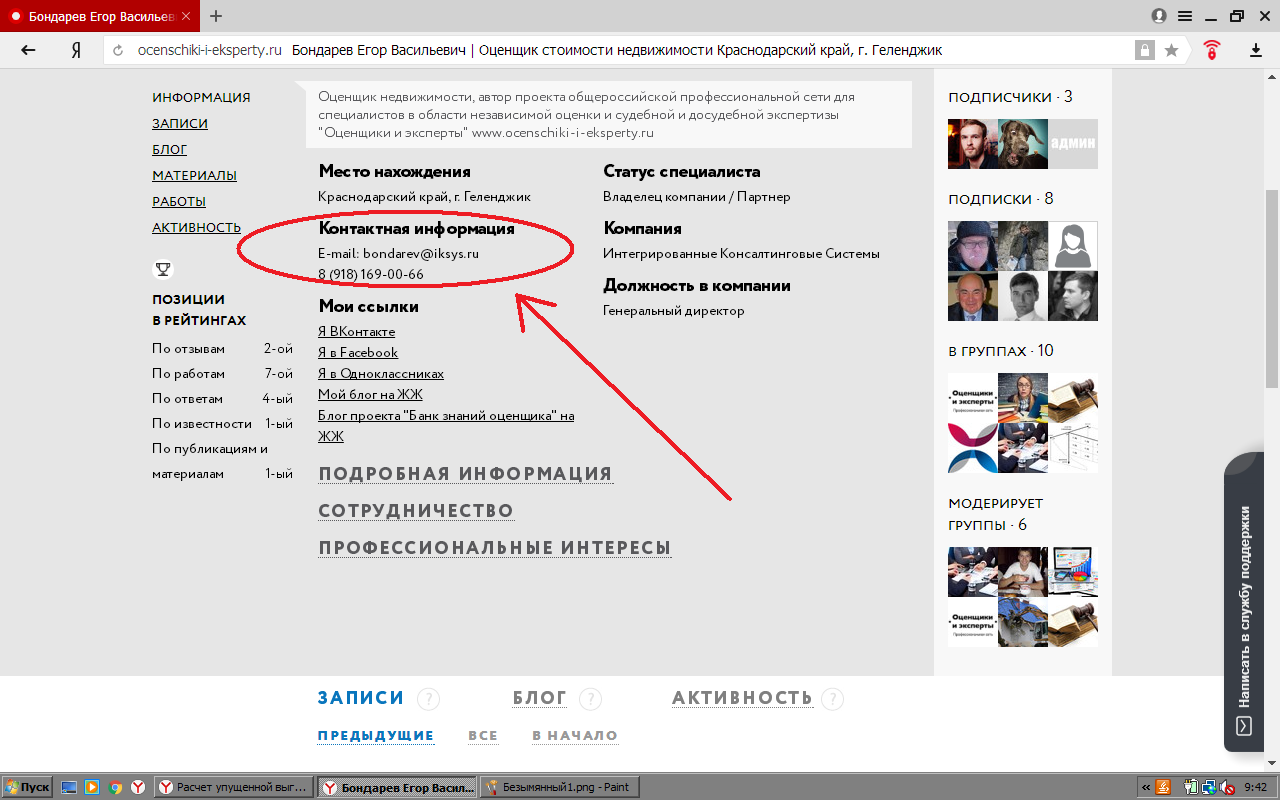Expand the СОТРУДНИЧЕСТВО section
The width and height of the screenshot is (1280, 800).
416,511
